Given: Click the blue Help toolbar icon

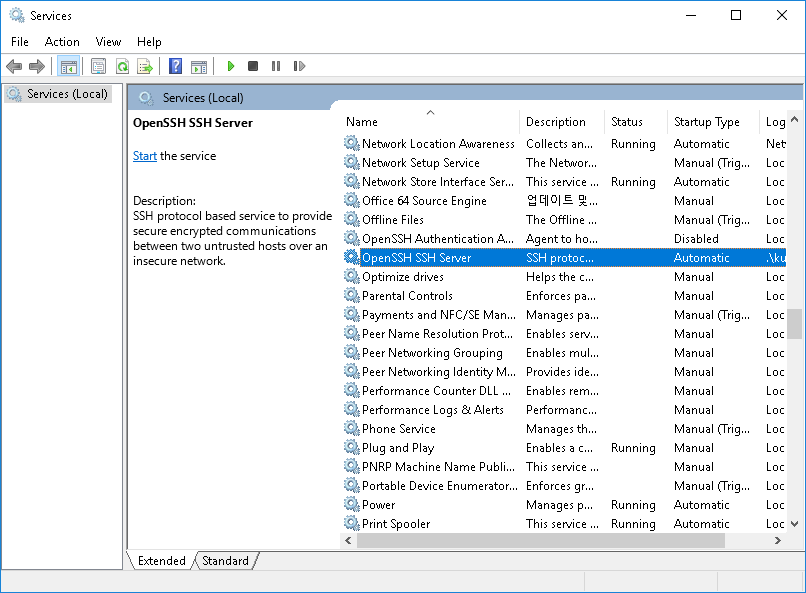Looking at the screenshot, I should [x=176, y=66].
